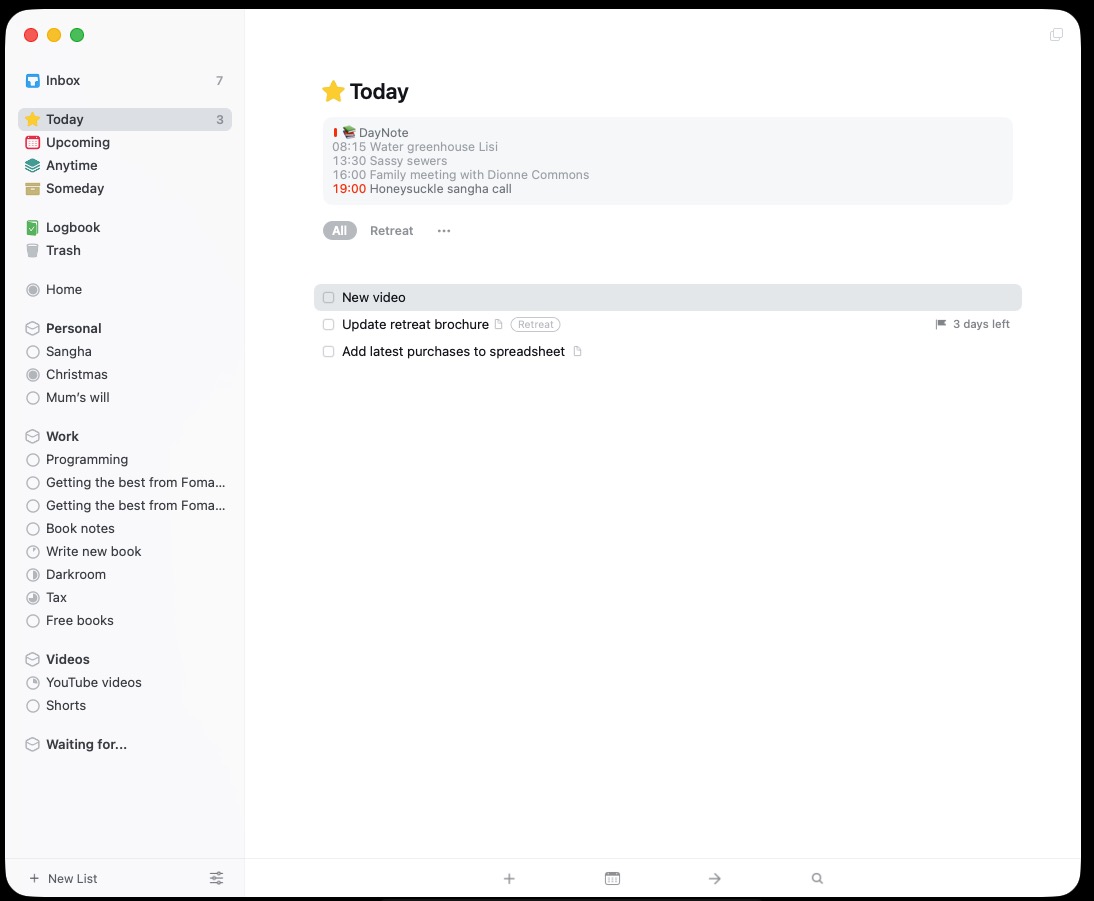The image size is (1094, 901).
Task: Open sidebar filter settings sliders icon
Action: 217,878
